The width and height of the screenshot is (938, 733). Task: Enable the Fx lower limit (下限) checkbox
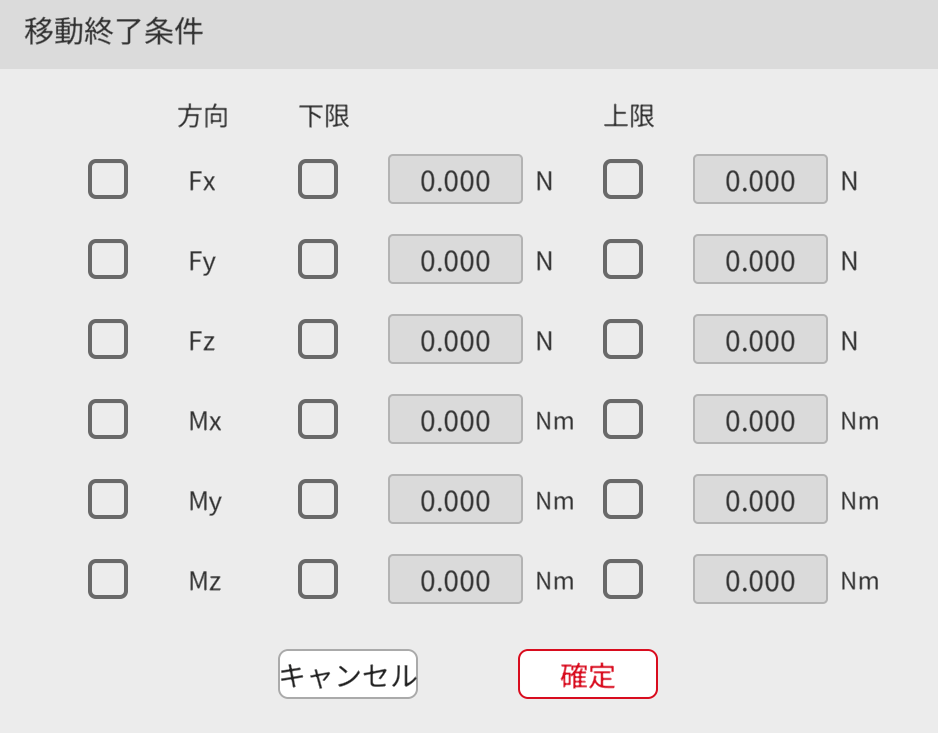click(318, 180)
